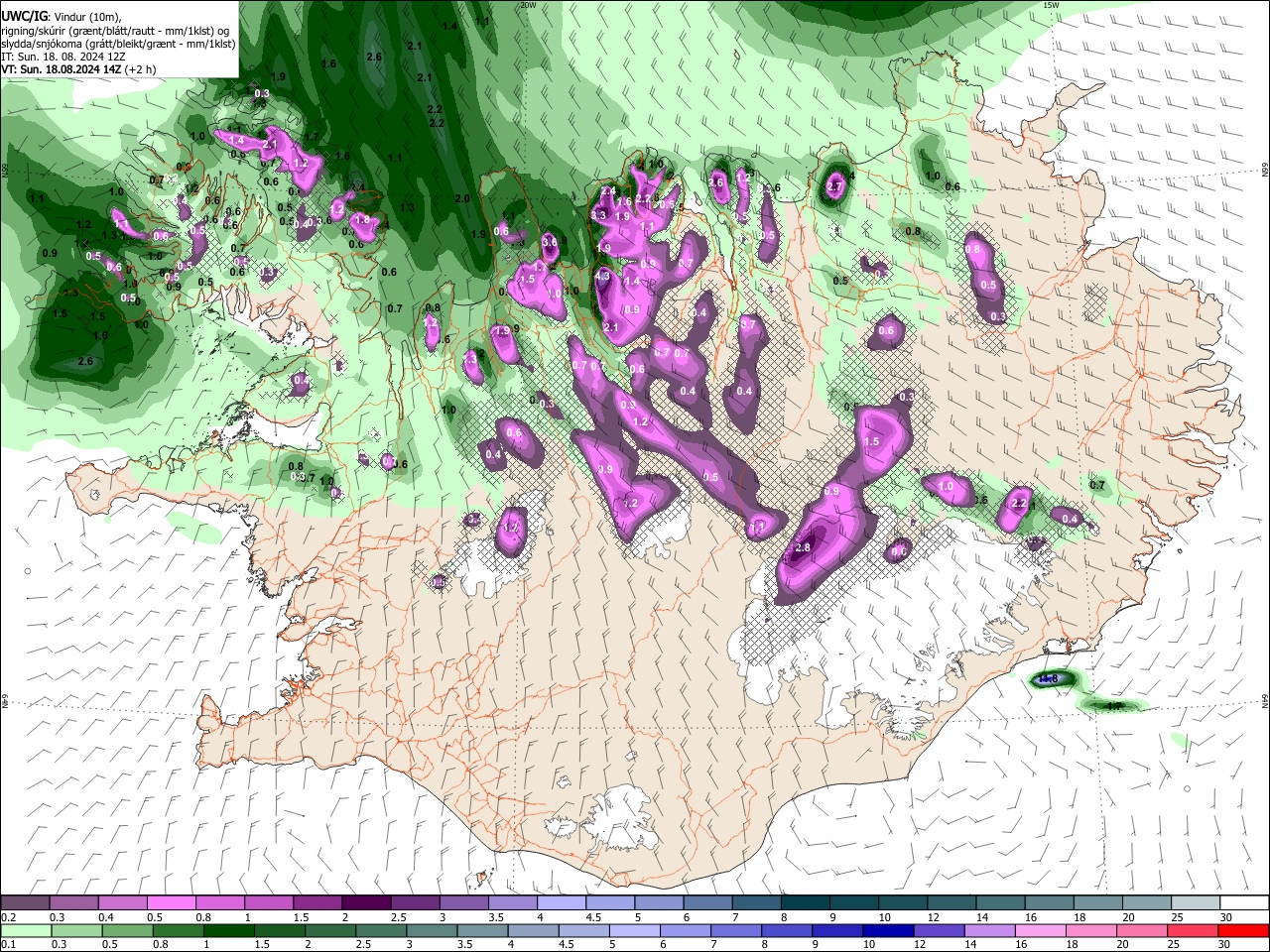Click the 'IT: Sun. 18. 08. 2024 12Z' line
1270x952 pixels.
[x=63, y=58]
